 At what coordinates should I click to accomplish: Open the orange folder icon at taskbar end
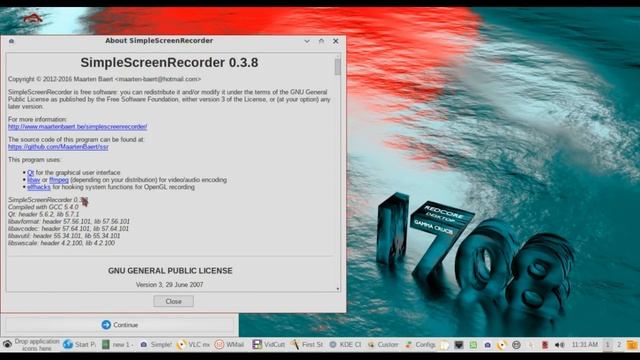[632, 345]
